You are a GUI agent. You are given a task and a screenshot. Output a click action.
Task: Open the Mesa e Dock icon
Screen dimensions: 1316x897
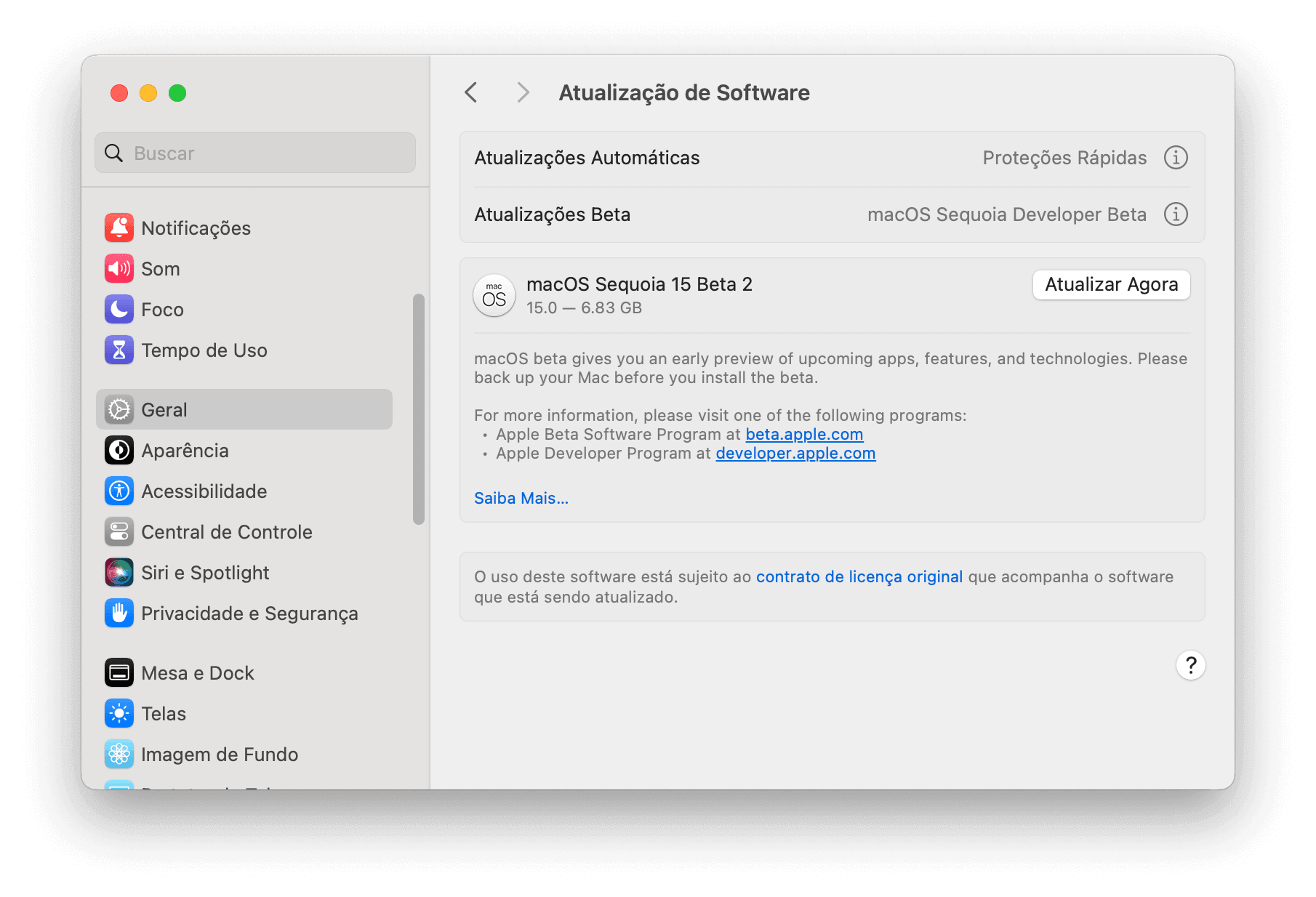click(119, 673)
